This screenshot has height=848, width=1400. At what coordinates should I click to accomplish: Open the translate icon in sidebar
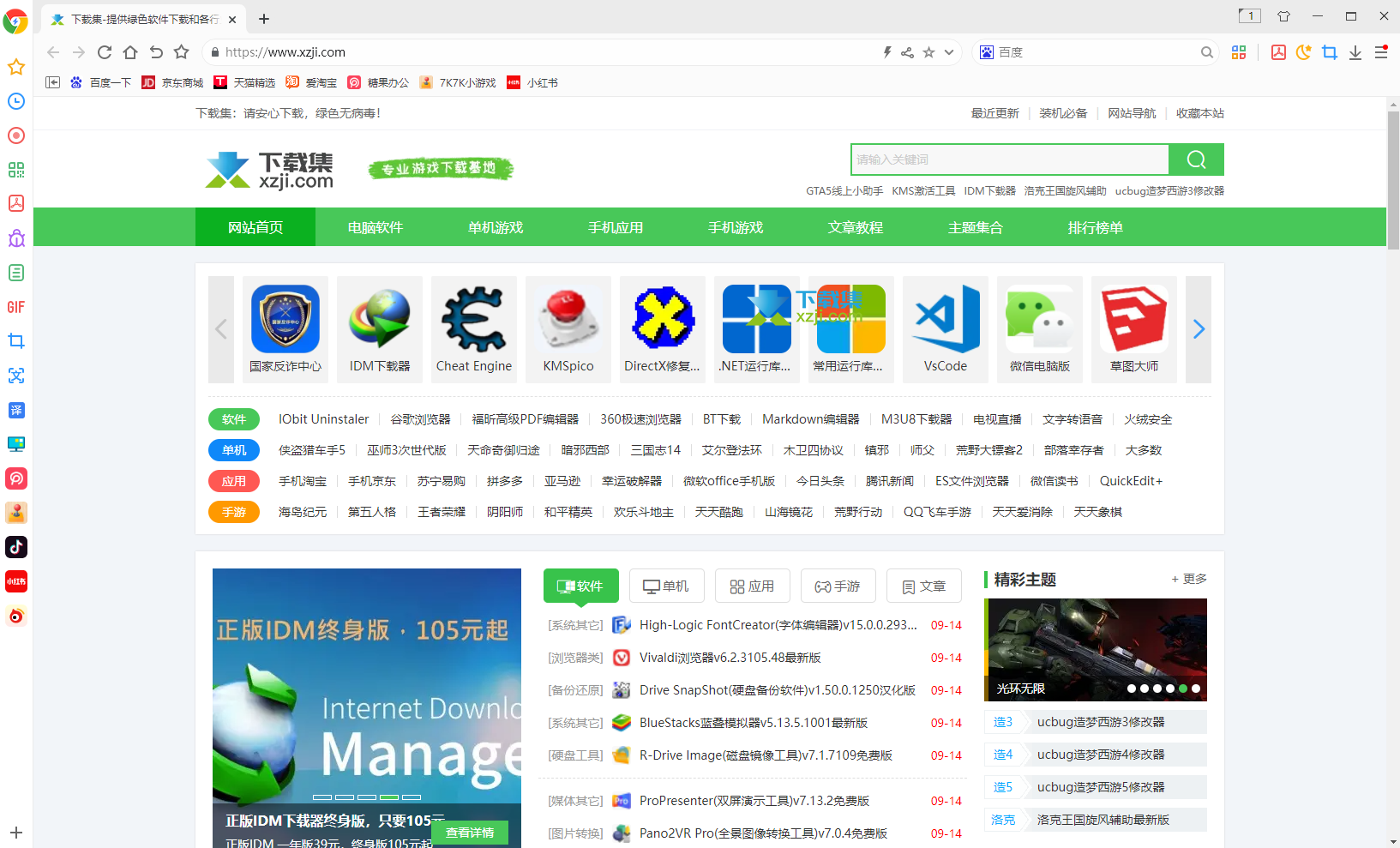click(x=16, y=410)
